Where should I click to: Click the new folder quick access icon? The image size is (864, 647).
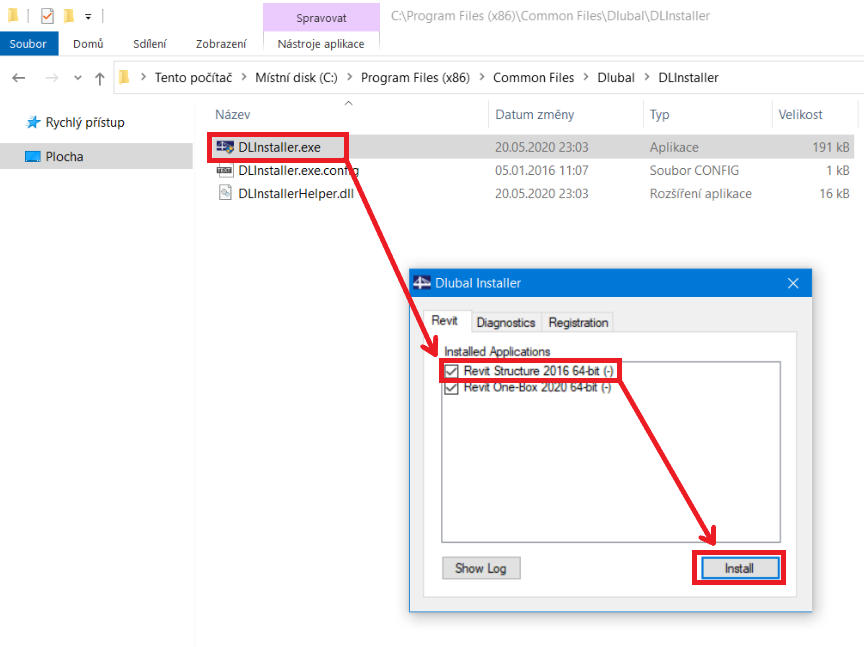click(69, 16)
